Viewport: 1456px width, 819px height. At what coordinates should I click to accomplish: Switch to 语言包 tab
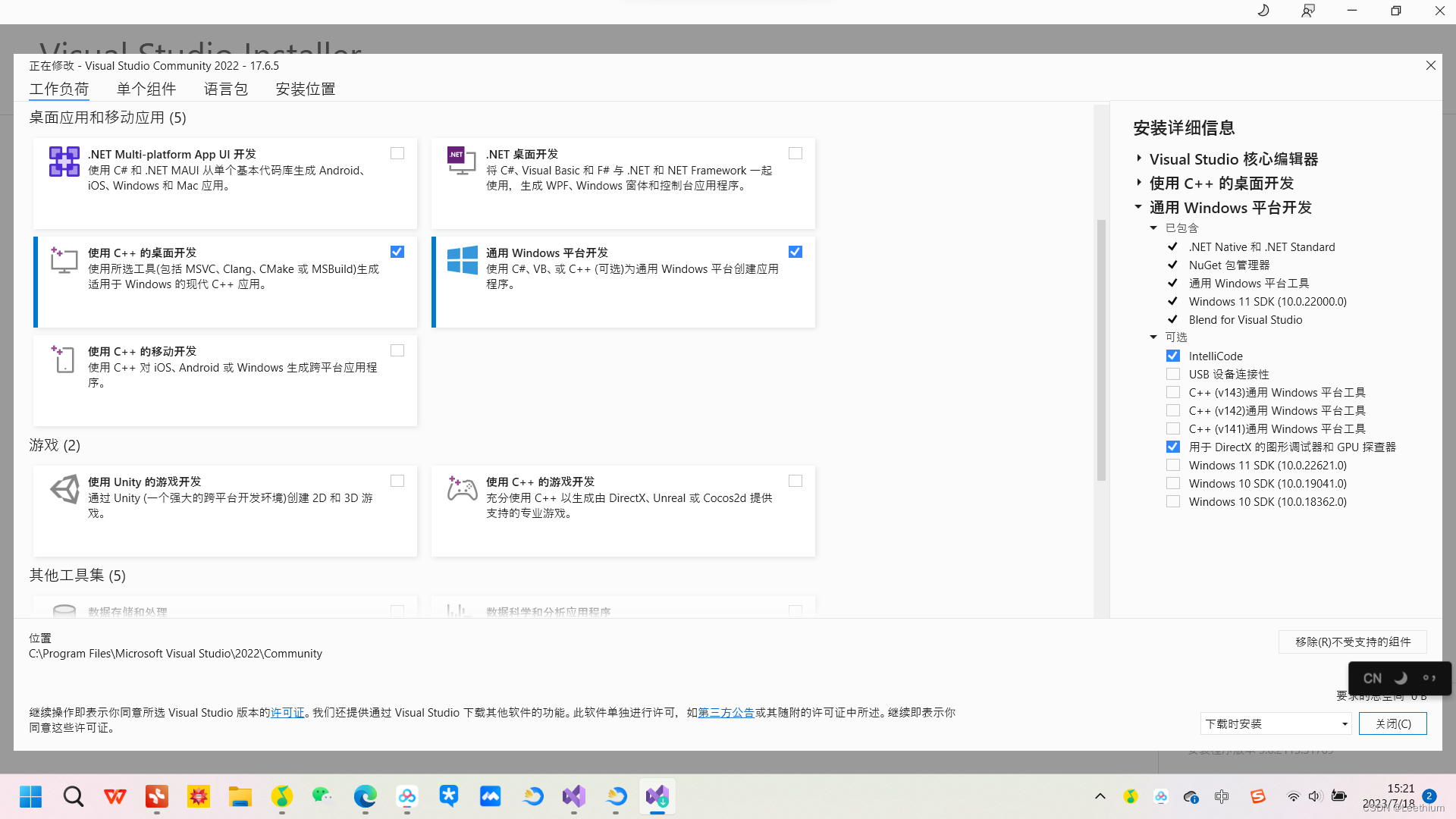tap(226, 89)
